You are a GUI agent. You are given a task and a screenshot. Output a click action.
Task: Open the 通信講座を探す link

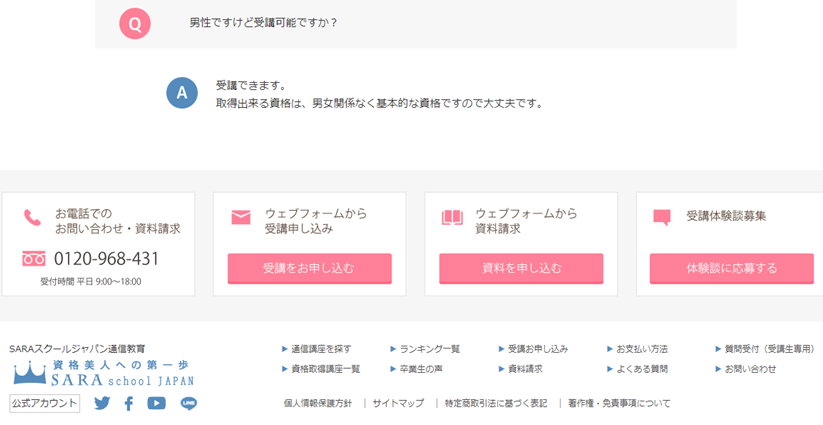pos(321,349)
